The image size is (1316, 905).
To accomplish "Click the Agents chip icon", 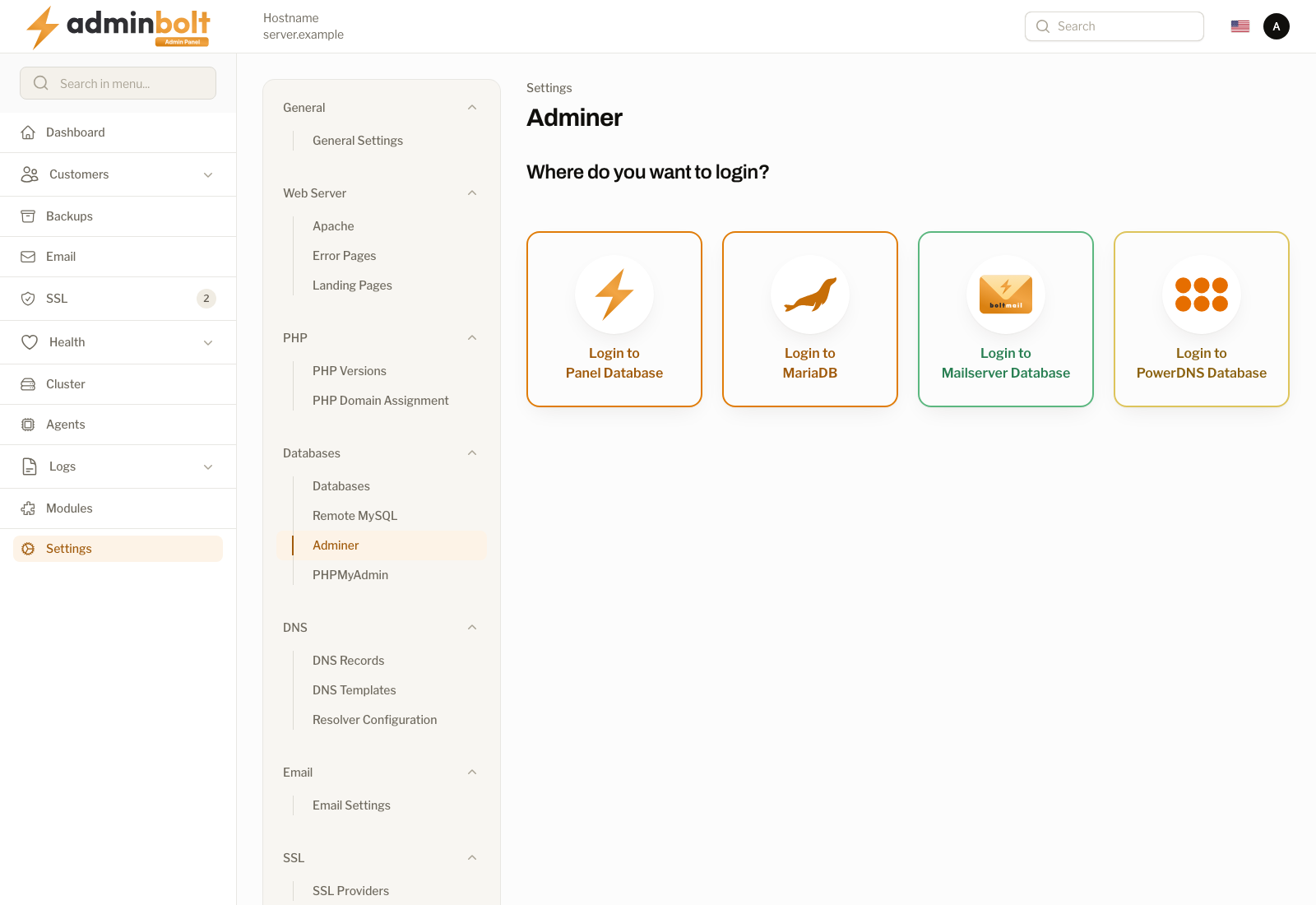I will tap(28, 425).
